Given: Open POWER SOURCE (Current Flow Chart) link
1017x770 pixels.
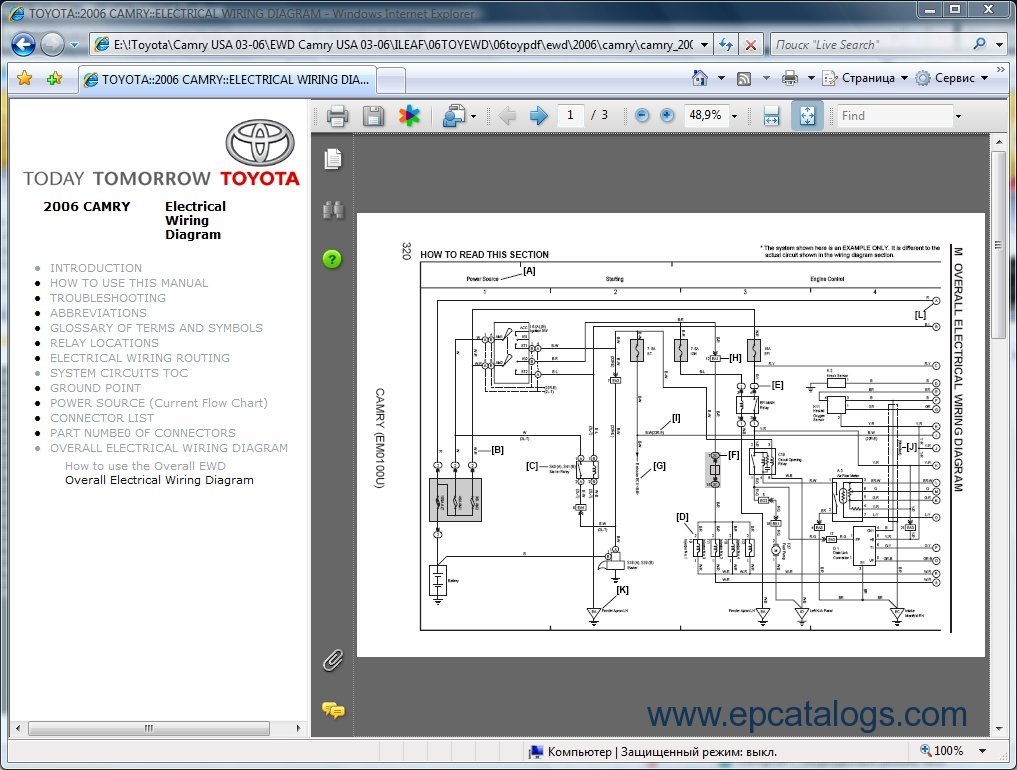Looking at the screenshot, I should 159,403.
